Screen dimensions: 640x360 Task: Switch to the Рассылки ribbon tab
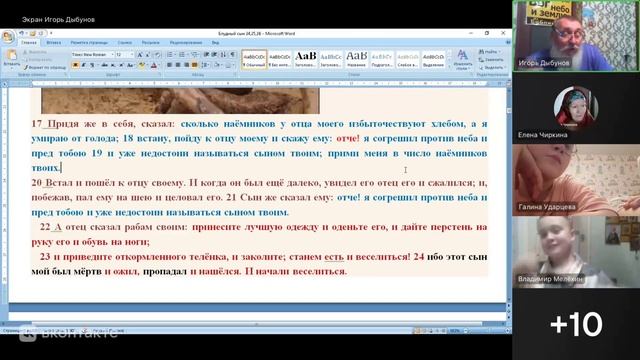pyautogui.click(x=151, y=42)
